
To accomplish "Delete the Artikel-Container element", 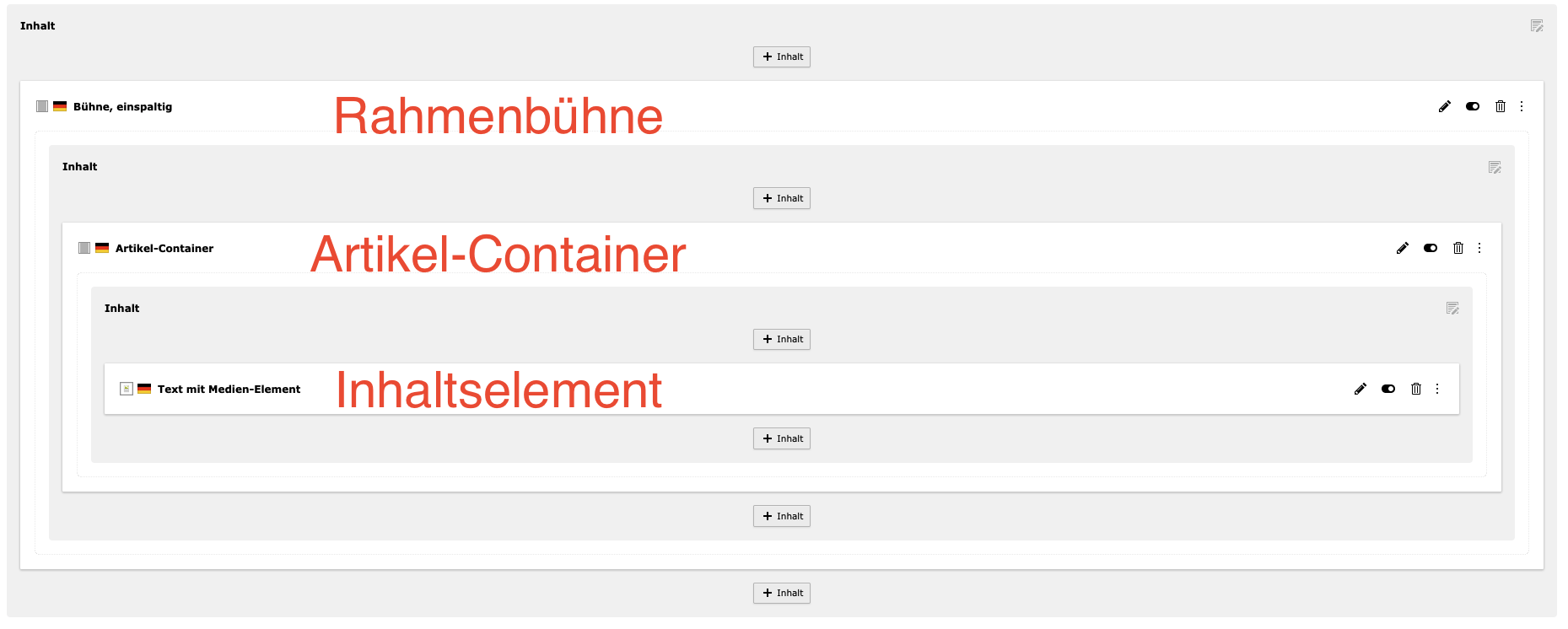I will click(x=1458, y=248).
